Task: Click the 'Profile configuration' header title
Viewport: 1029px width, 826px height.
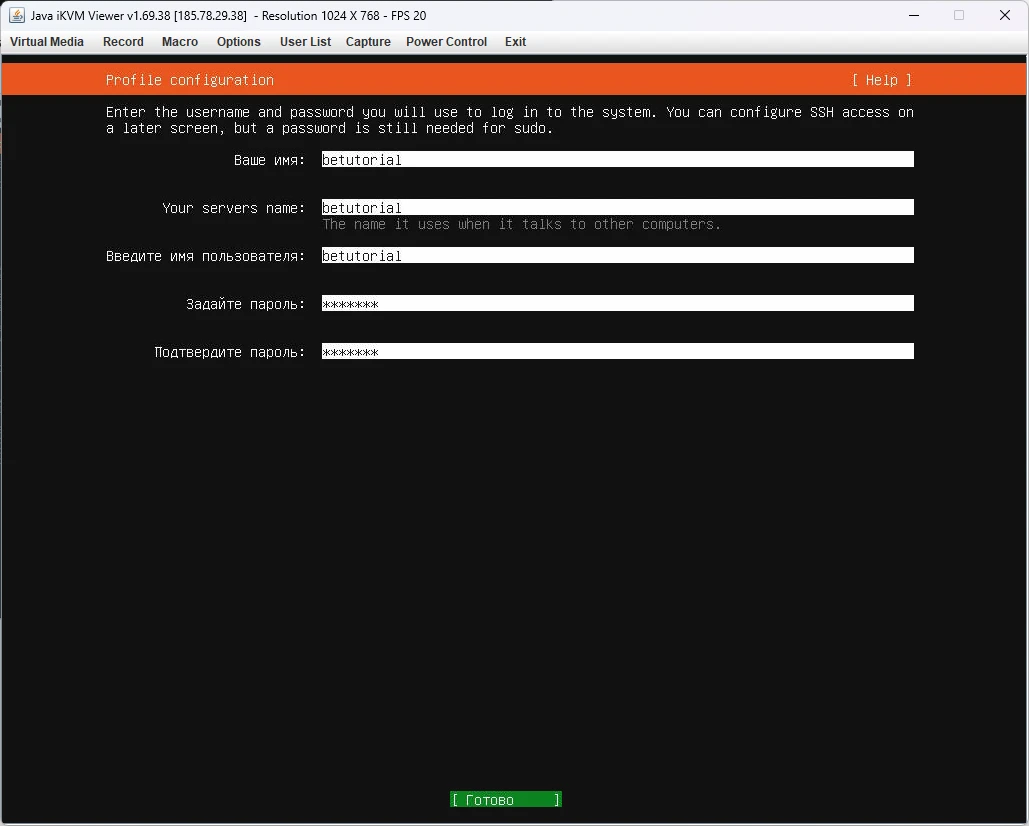Action: tap(189, 80)
